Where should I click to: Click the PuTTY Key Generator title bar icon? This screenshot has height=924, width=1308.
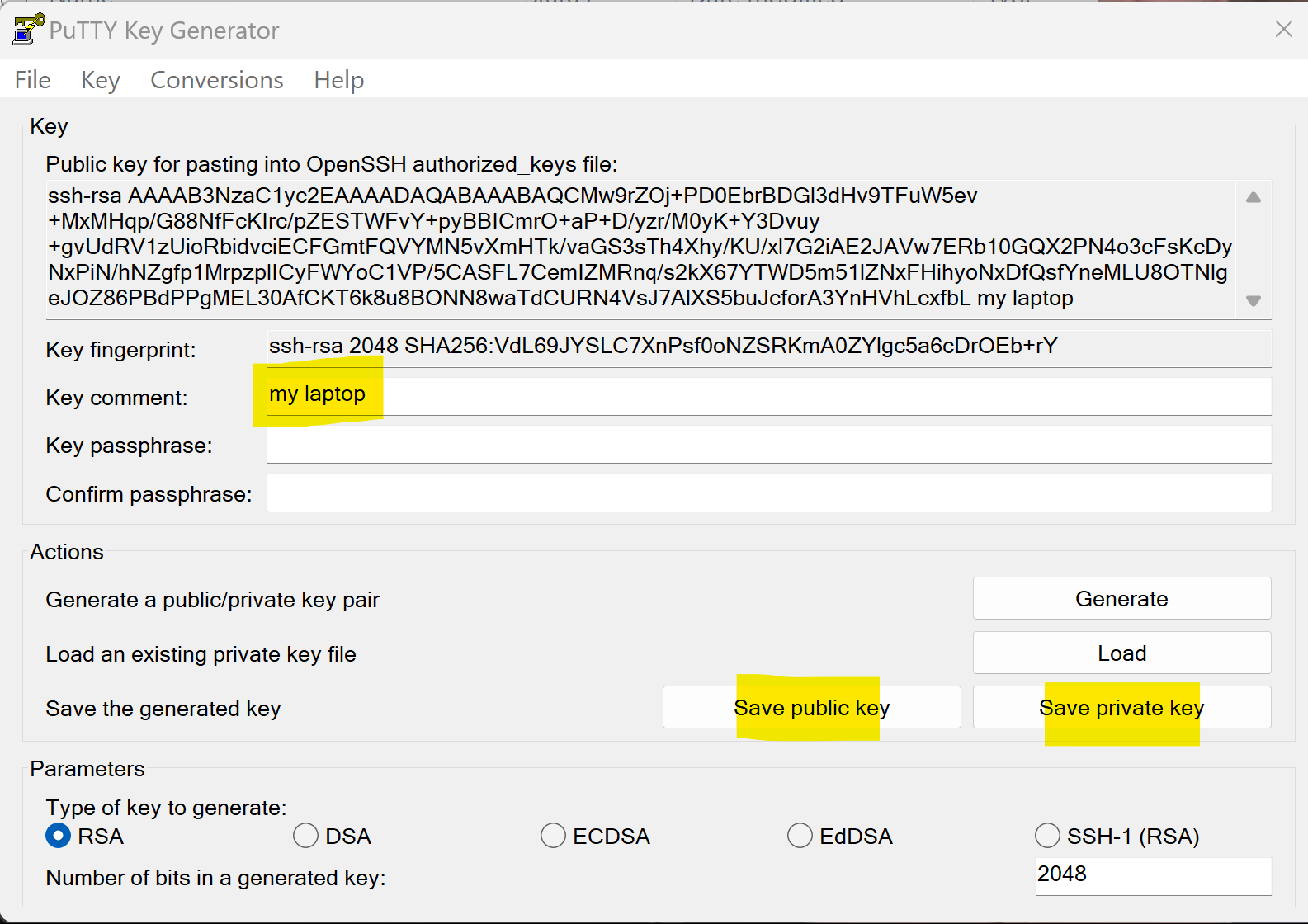click(x=28, y=30)
